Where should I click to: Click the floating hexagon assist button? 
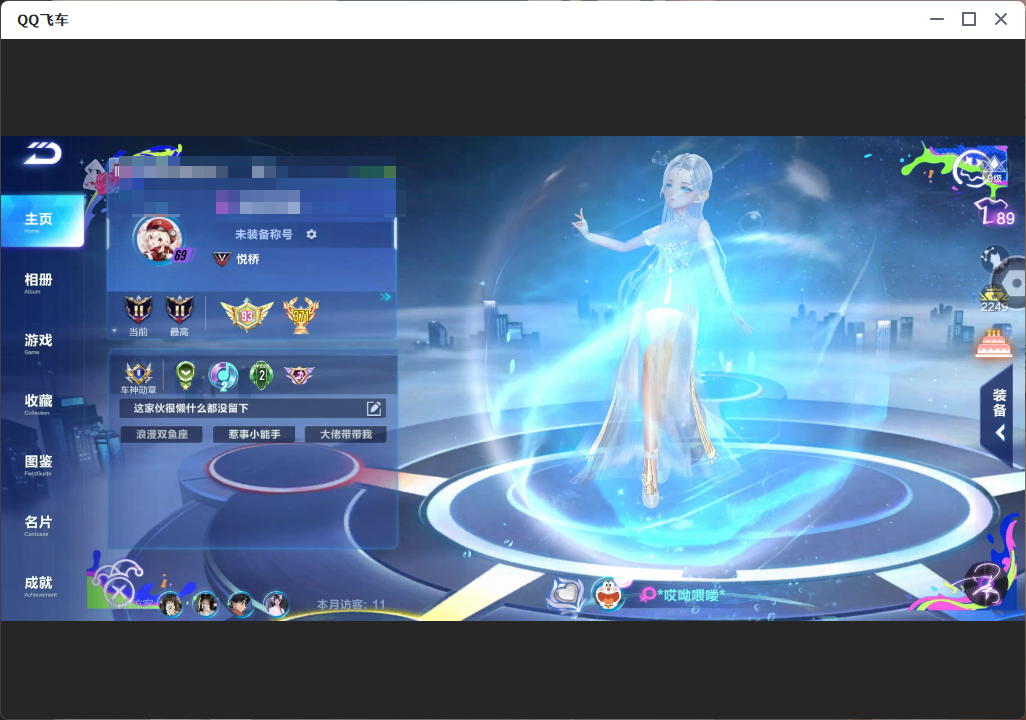tap(1013, 283)
